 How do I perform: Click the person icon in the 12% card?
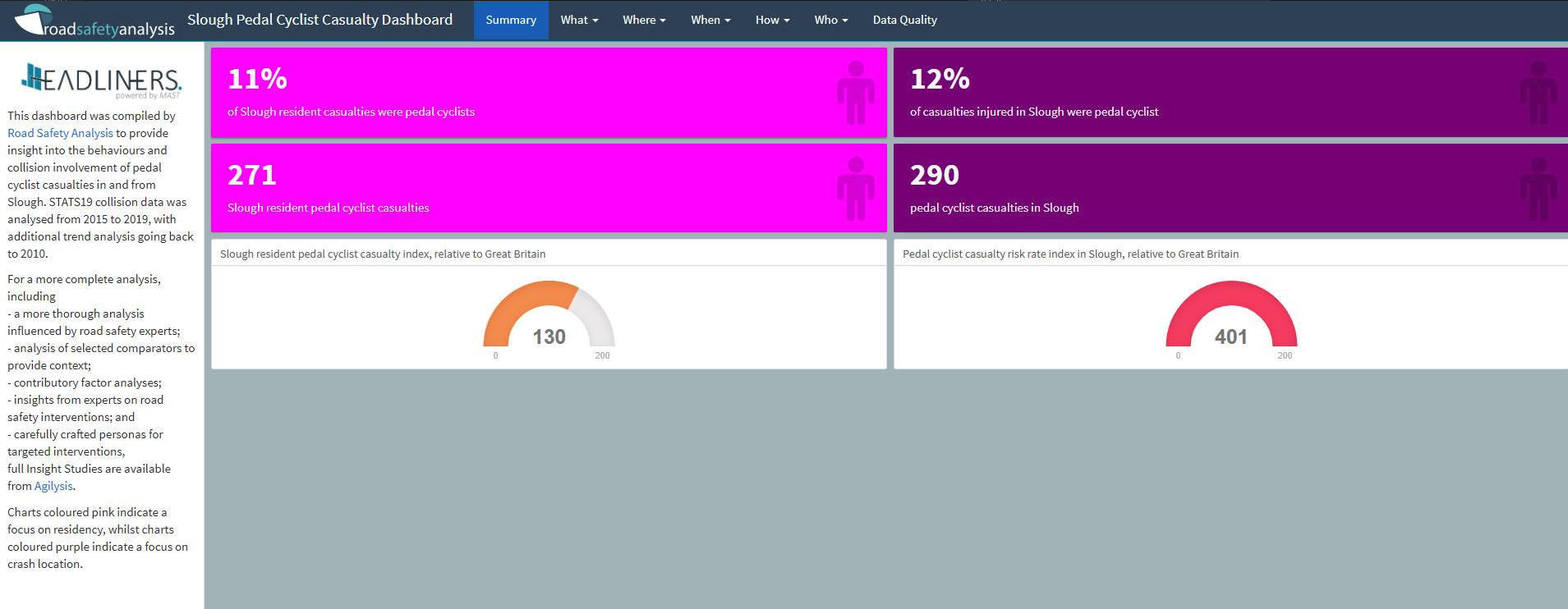click(x=1538, y=93)
